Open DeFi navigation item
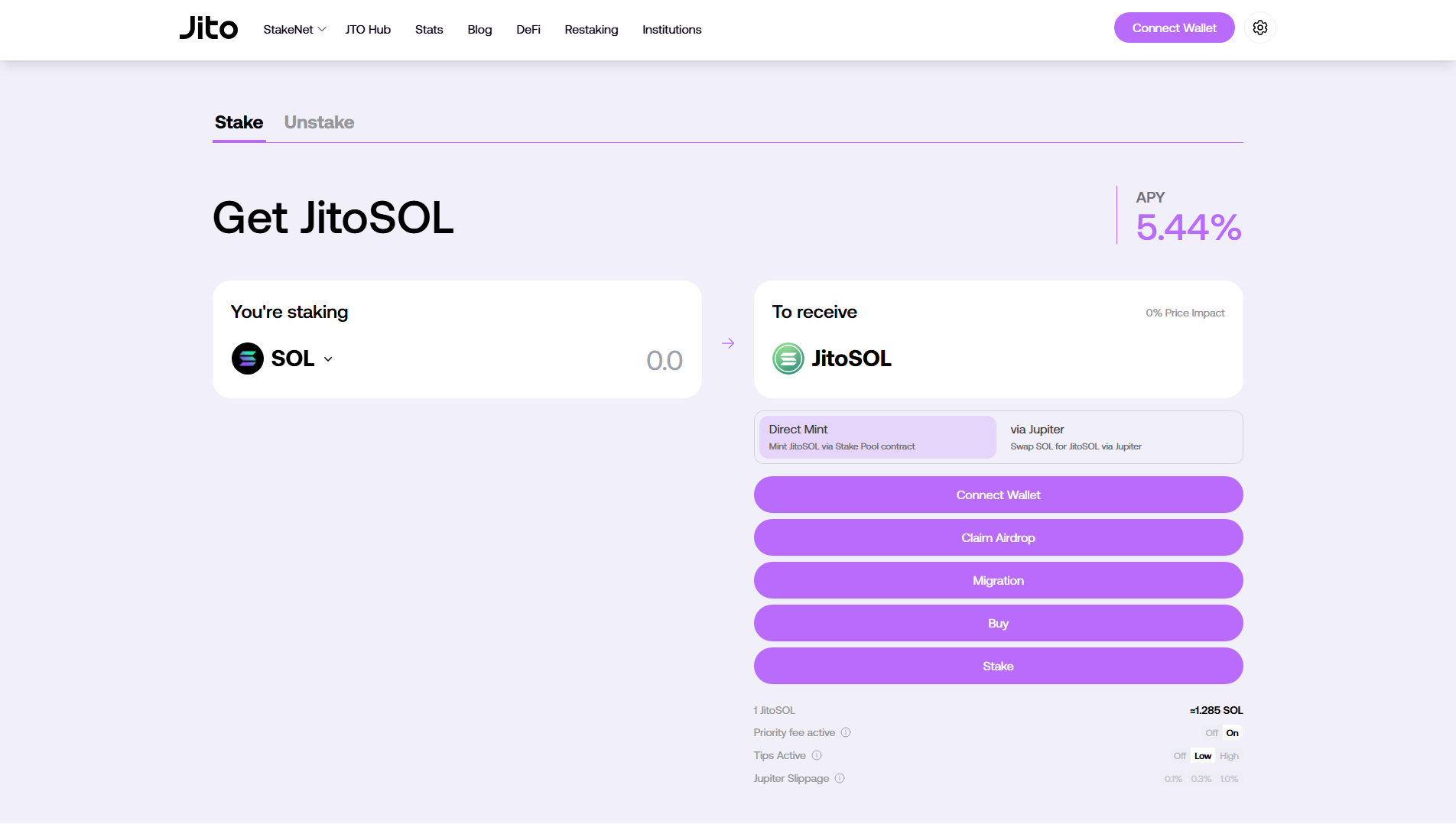The image size is (1456, 824). click(x=528, y=29)
